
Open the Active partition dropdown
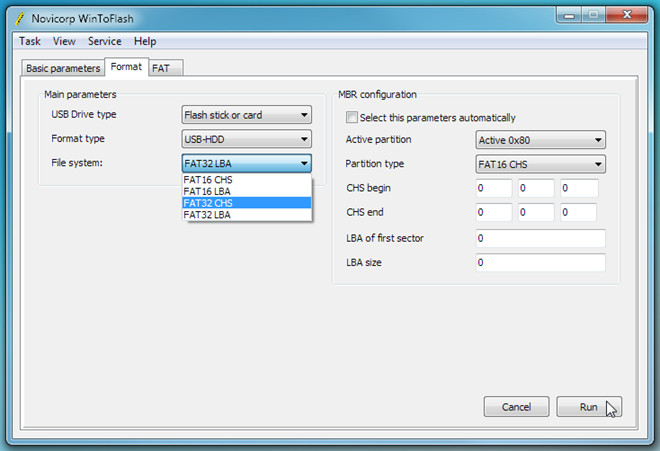(540, 140)
